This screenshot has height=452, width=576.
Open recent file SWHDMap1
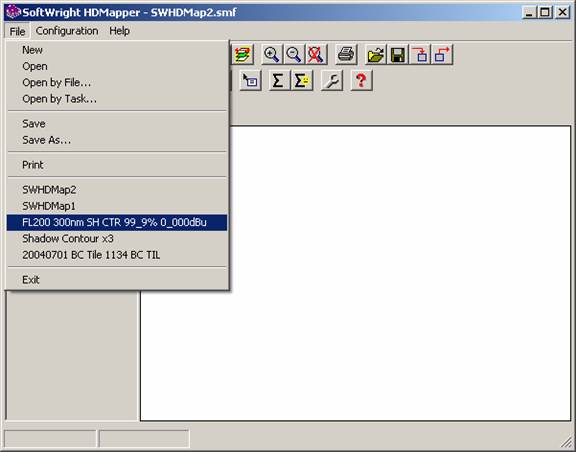coord(117,206)
